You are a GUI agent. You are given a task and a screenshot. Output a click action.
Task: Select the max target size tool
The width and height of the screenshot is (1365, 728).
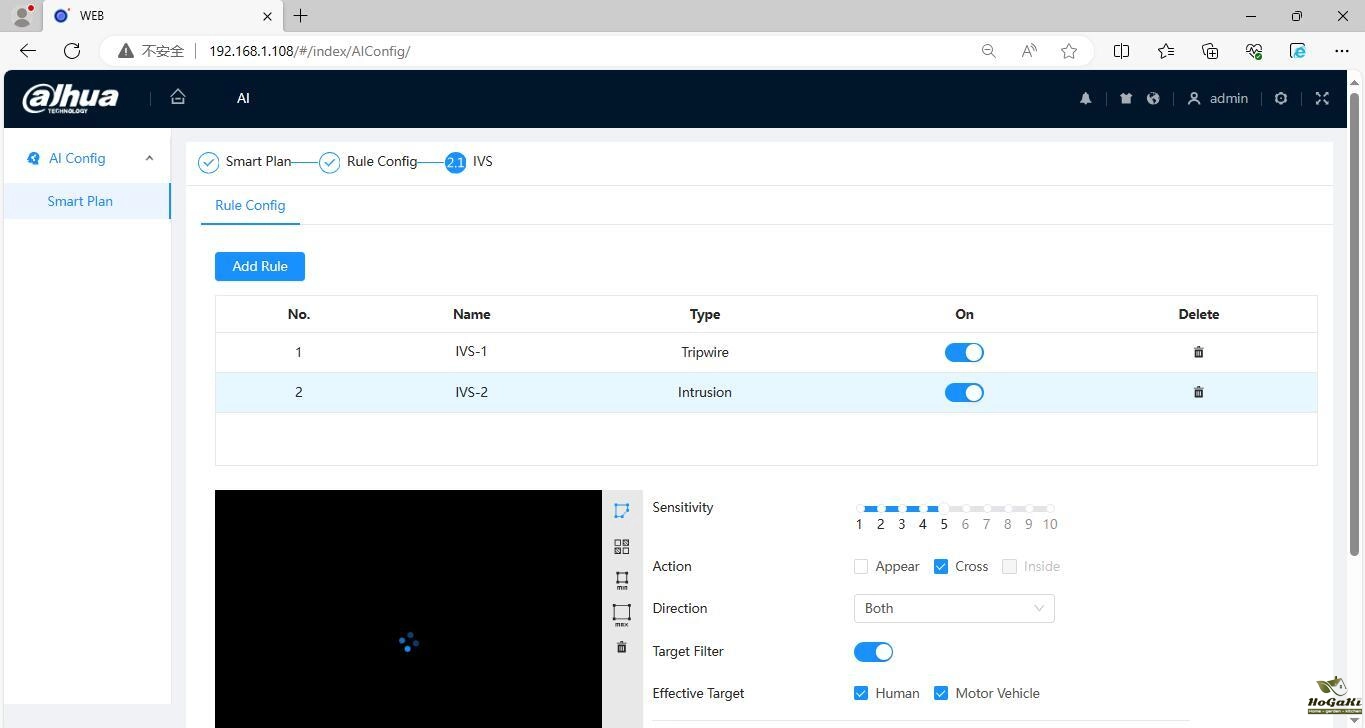click(x=621, y=613)
